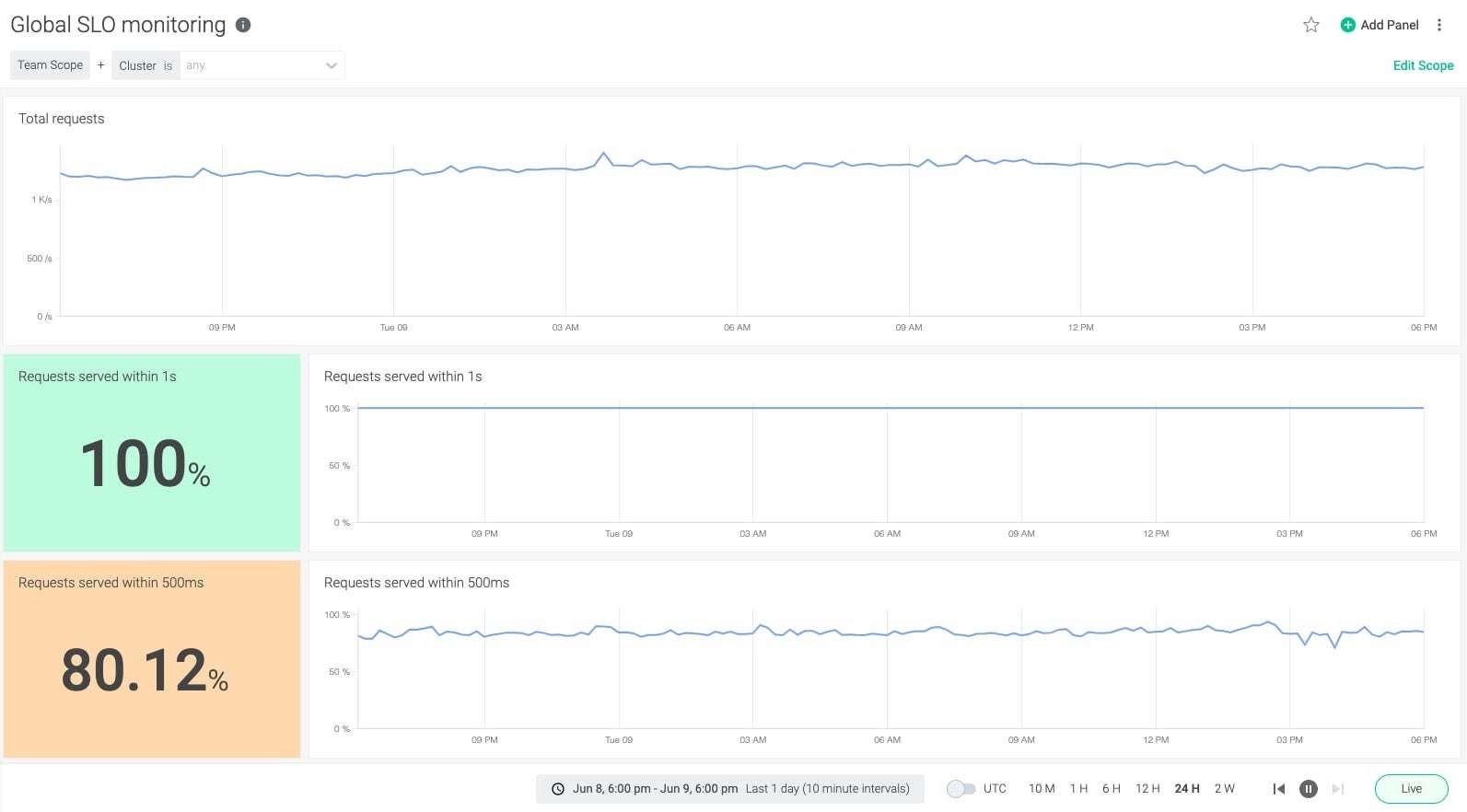This screenshot has height=812, width=1467.
Task: Switch to Live mode
Action: click(x=1411, y=789)
